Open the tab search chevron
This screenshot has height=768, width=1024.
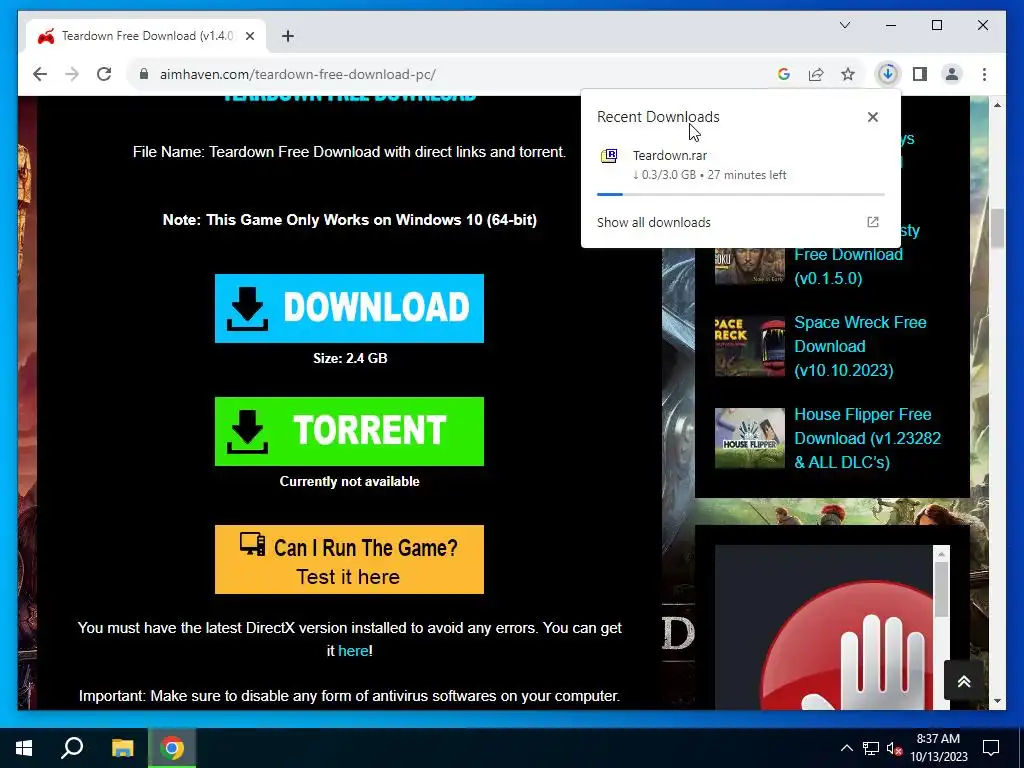pos(844,25)
